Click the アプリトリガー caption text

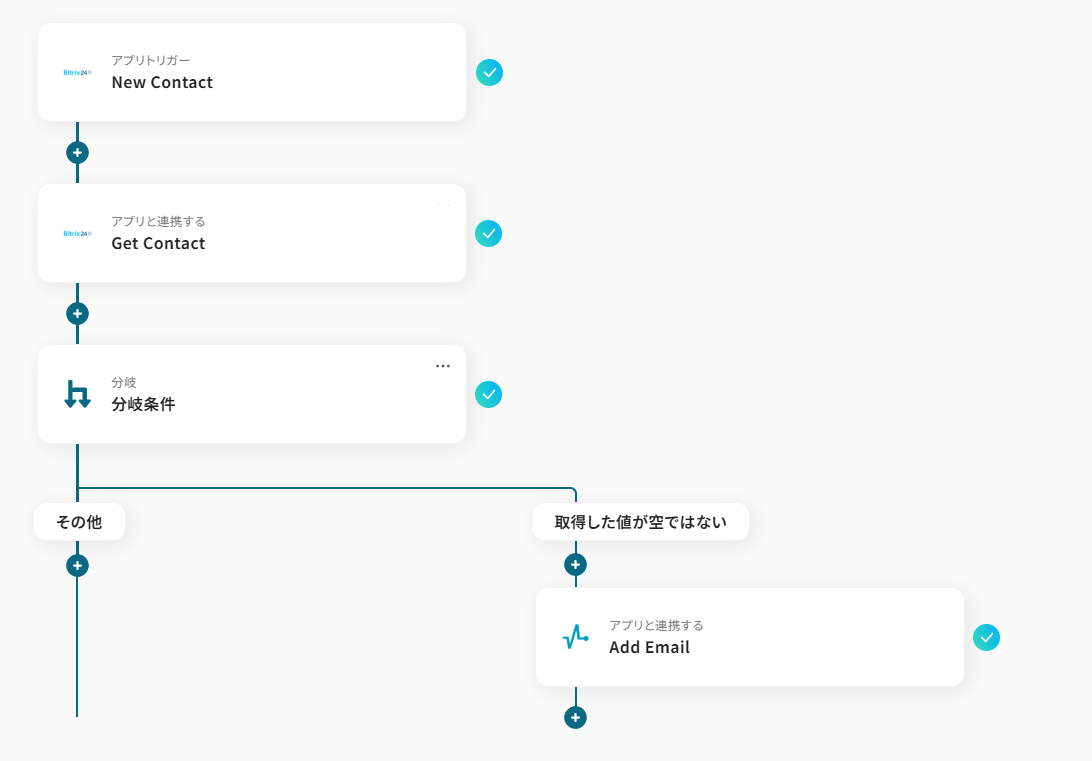(150, 61)
